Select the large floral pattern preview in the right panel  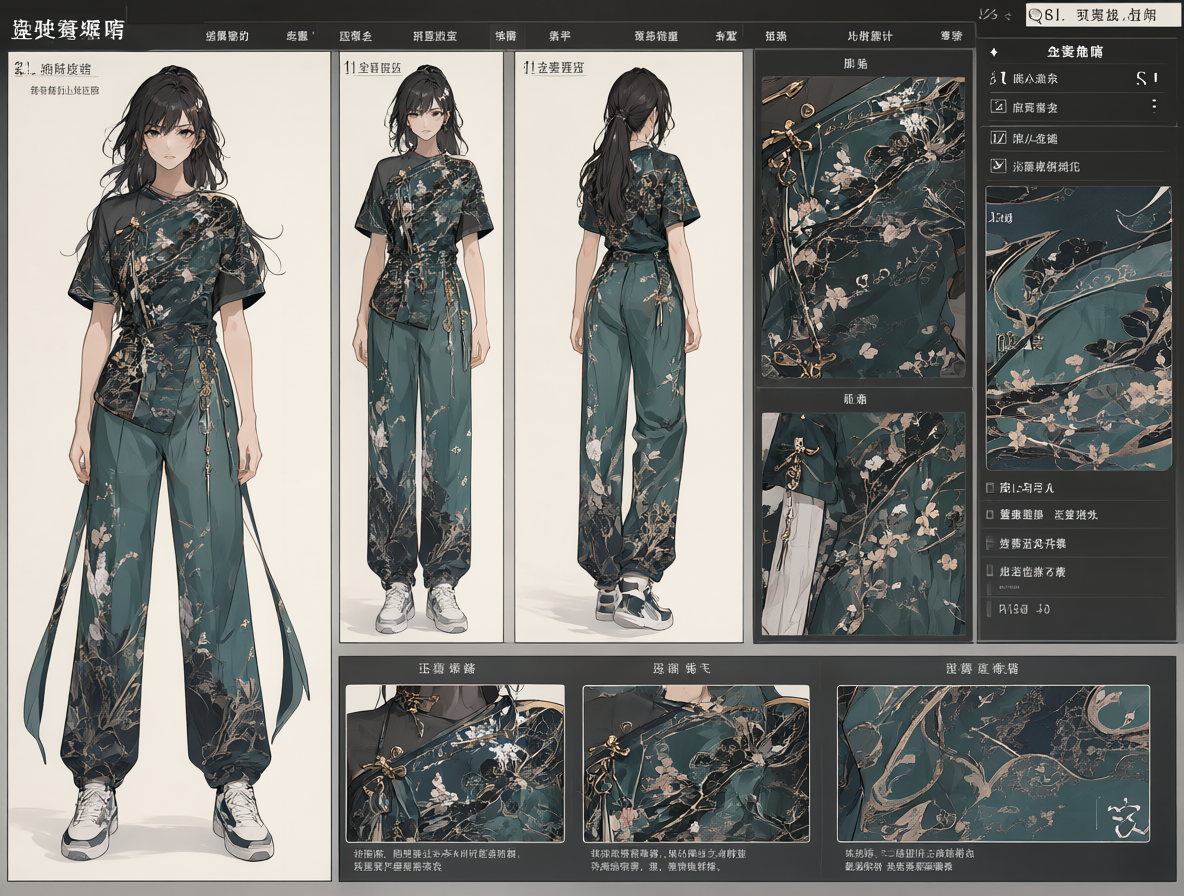[x=1078, y=328]
